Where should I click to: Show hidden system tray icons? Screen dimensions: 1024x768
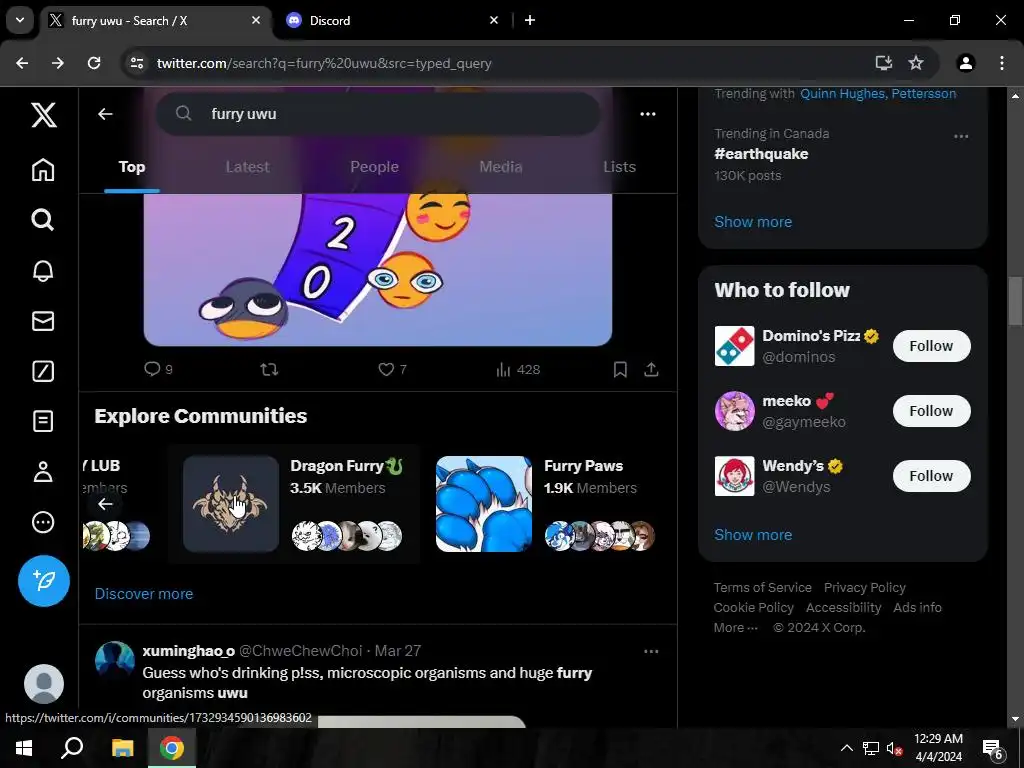point(846,748)
